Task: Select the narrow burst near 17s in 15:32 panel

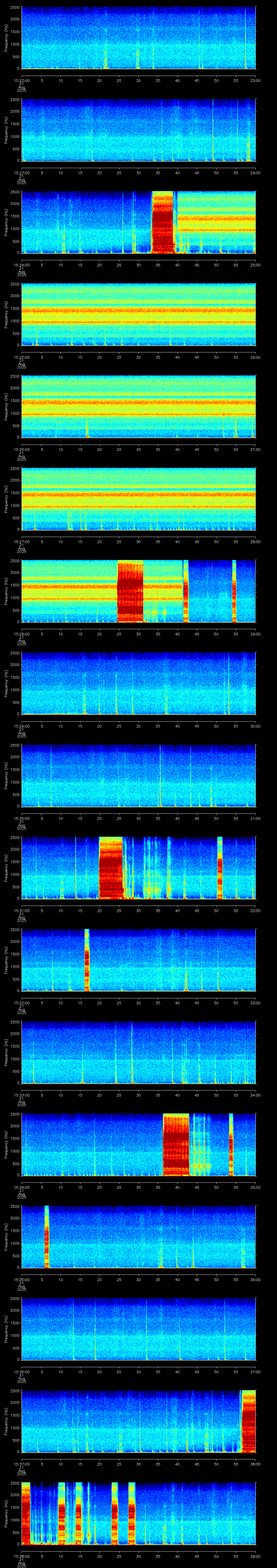Action: pyautogui.click(x=87, y=960)
